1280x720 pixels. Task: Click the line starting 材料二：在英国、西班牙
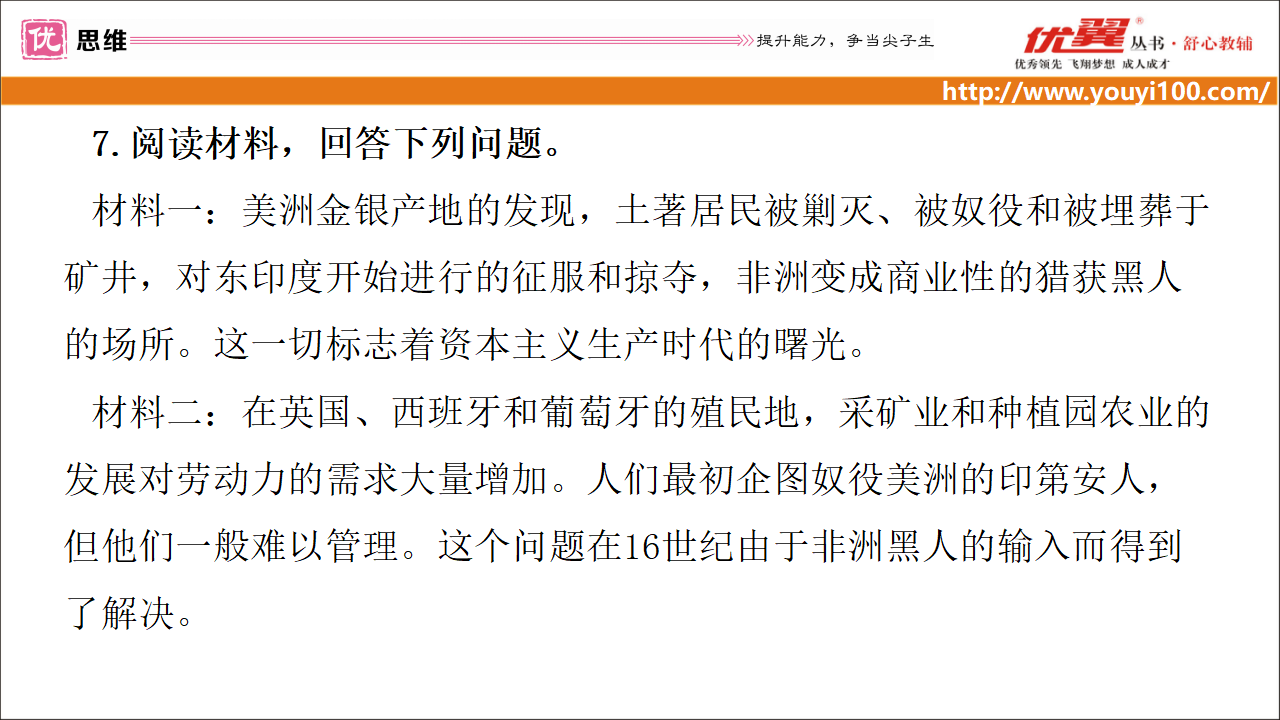point(652,412)
